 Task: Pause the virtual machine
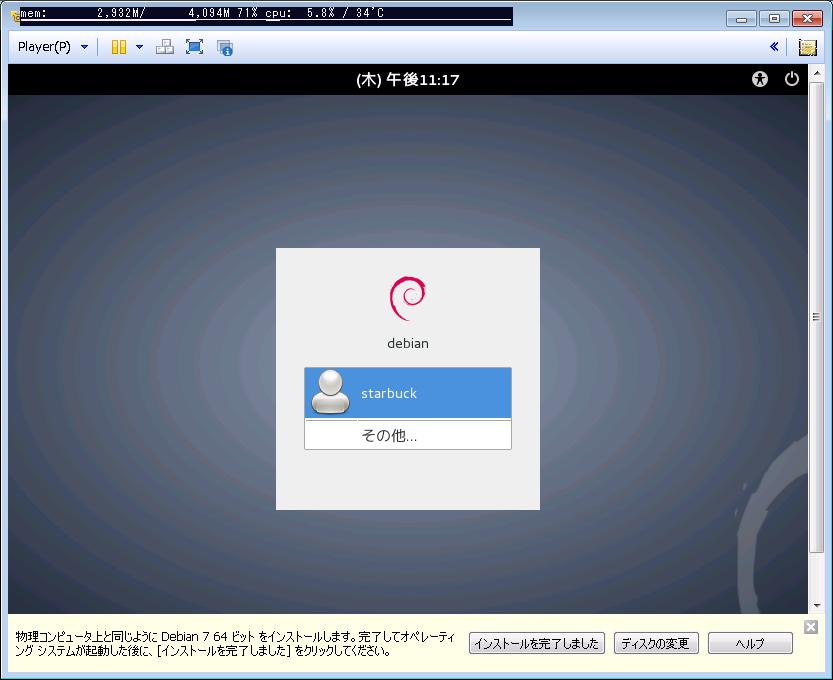point(118,47)
